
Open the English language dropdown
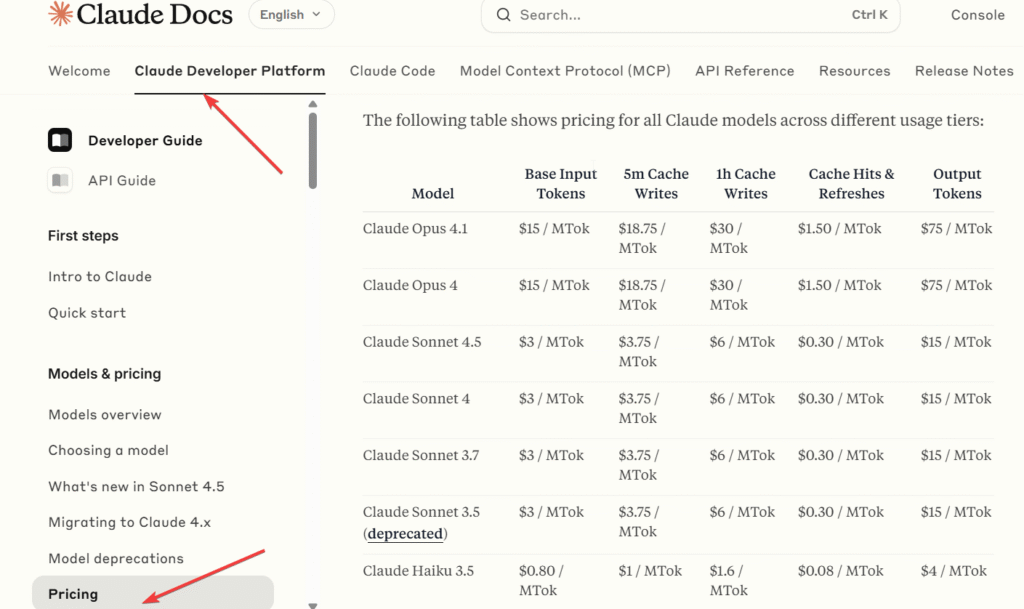click(x=290, y=15)
